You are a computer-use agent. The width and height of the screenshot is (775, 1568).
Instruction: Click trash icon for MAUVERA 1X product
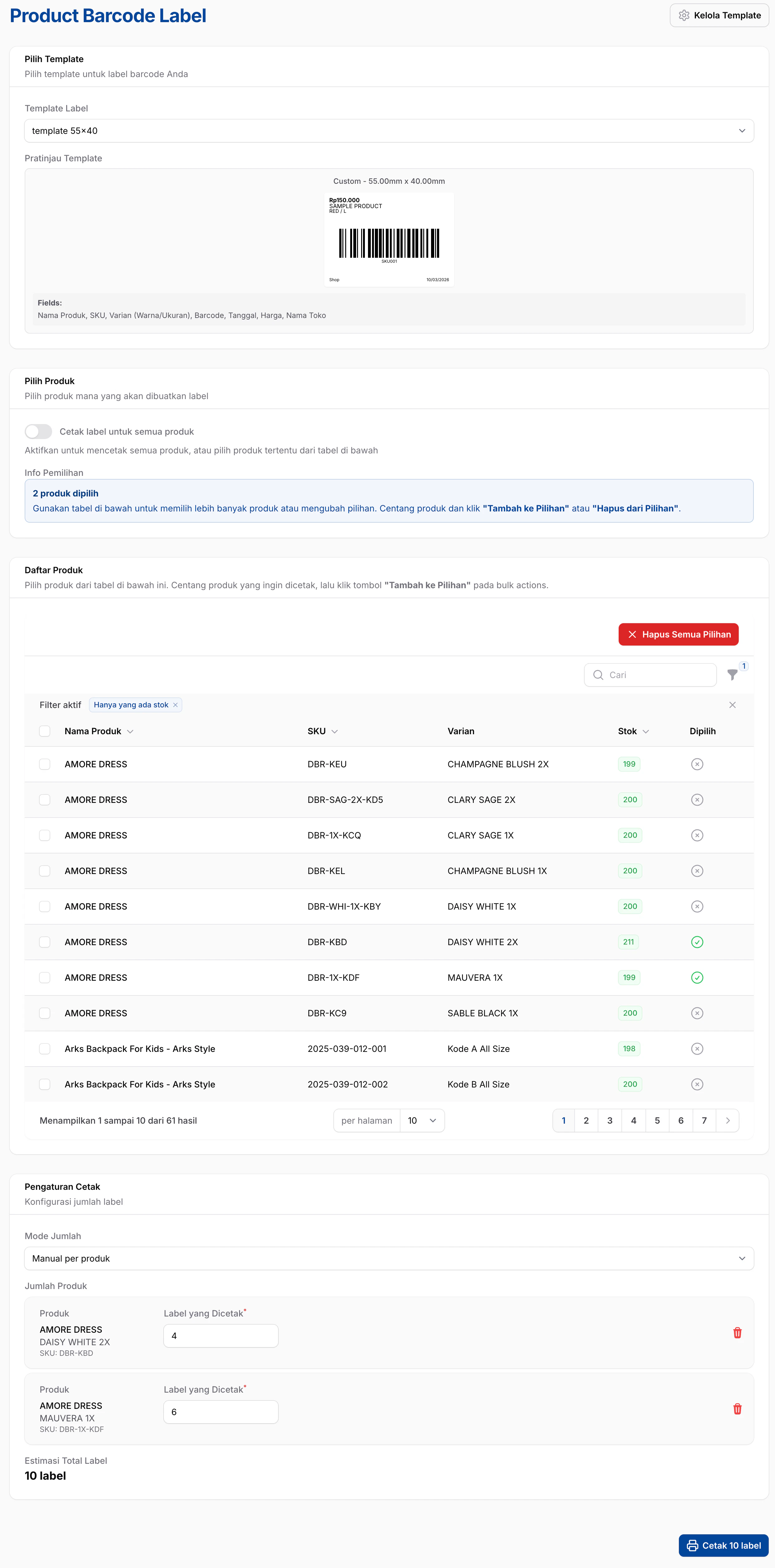[737, 1409]
